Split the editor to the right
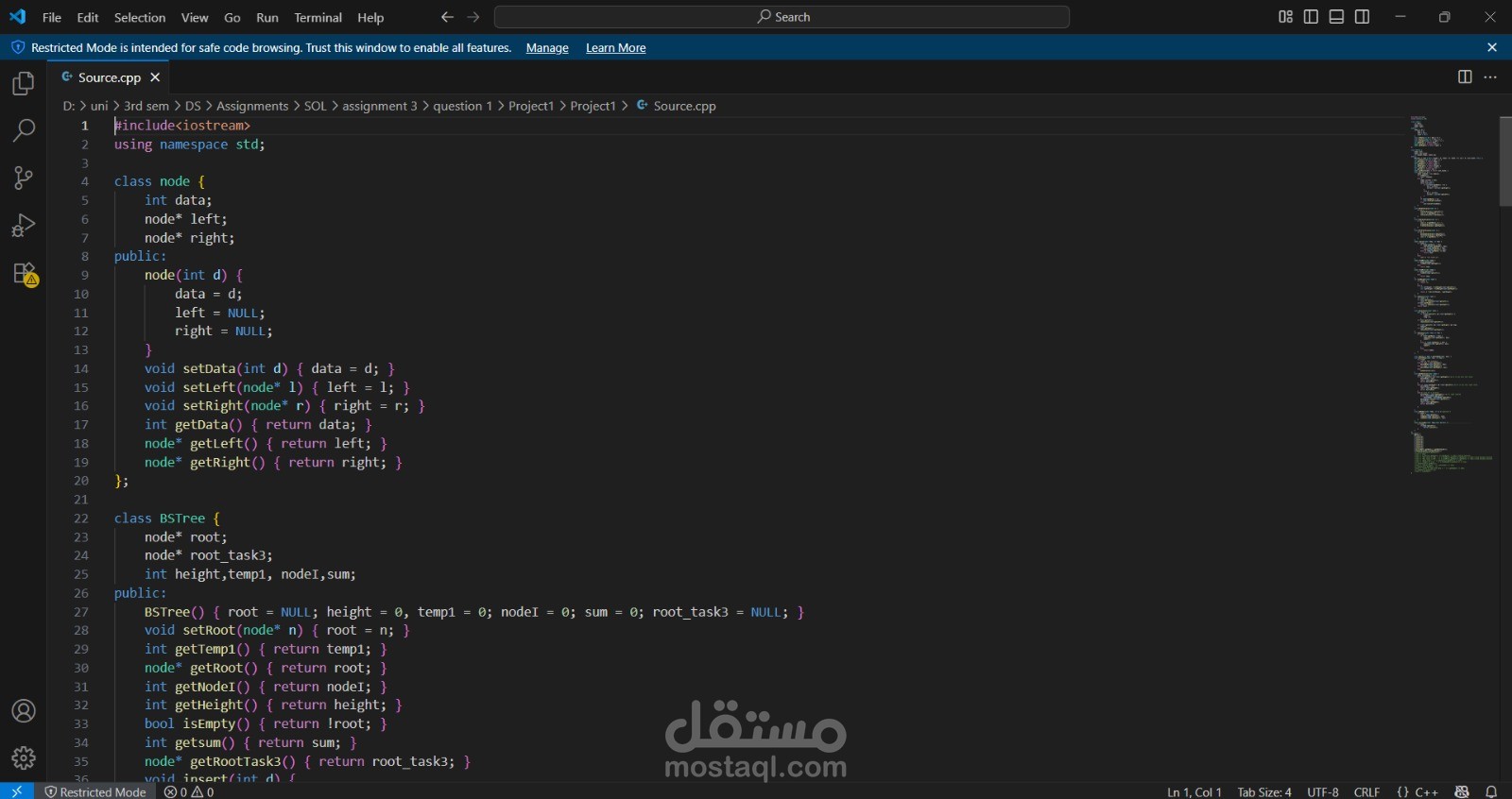Viewport: 1512px width, 799px height. [1465, 77]
